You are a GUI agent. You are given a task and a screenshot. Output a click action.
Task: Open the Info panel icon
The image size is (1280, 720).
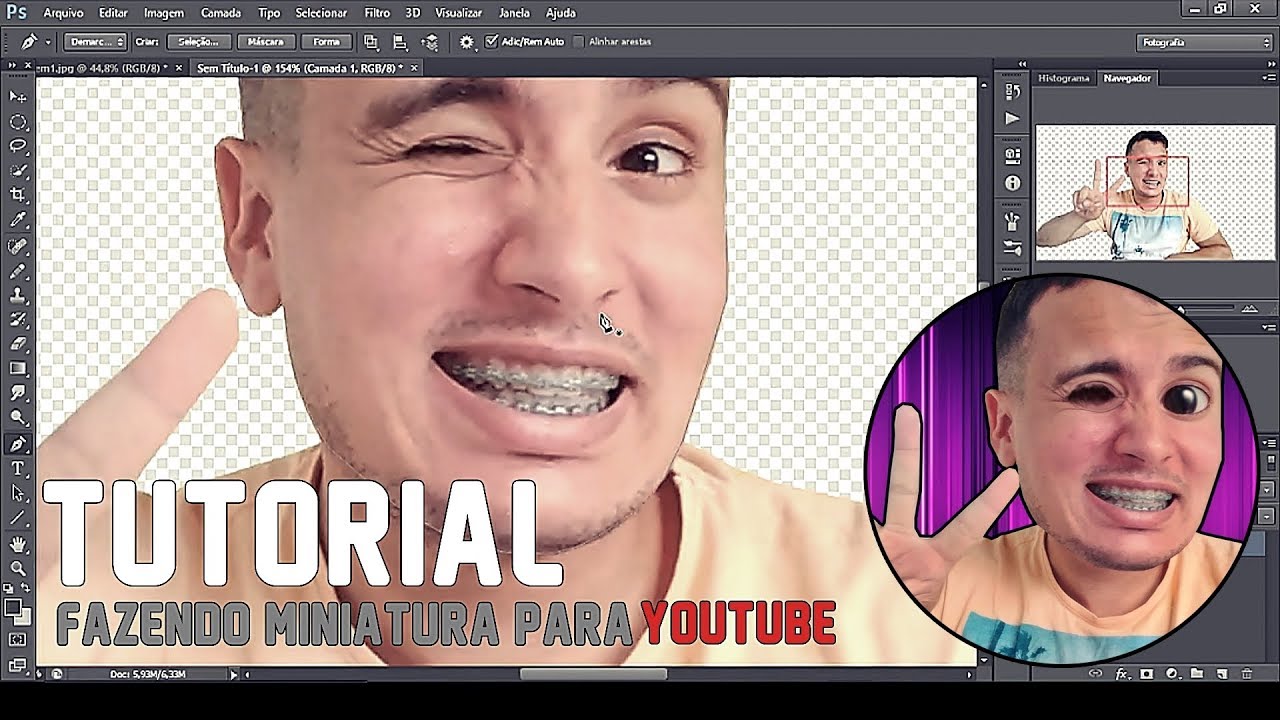(1012, 183)
